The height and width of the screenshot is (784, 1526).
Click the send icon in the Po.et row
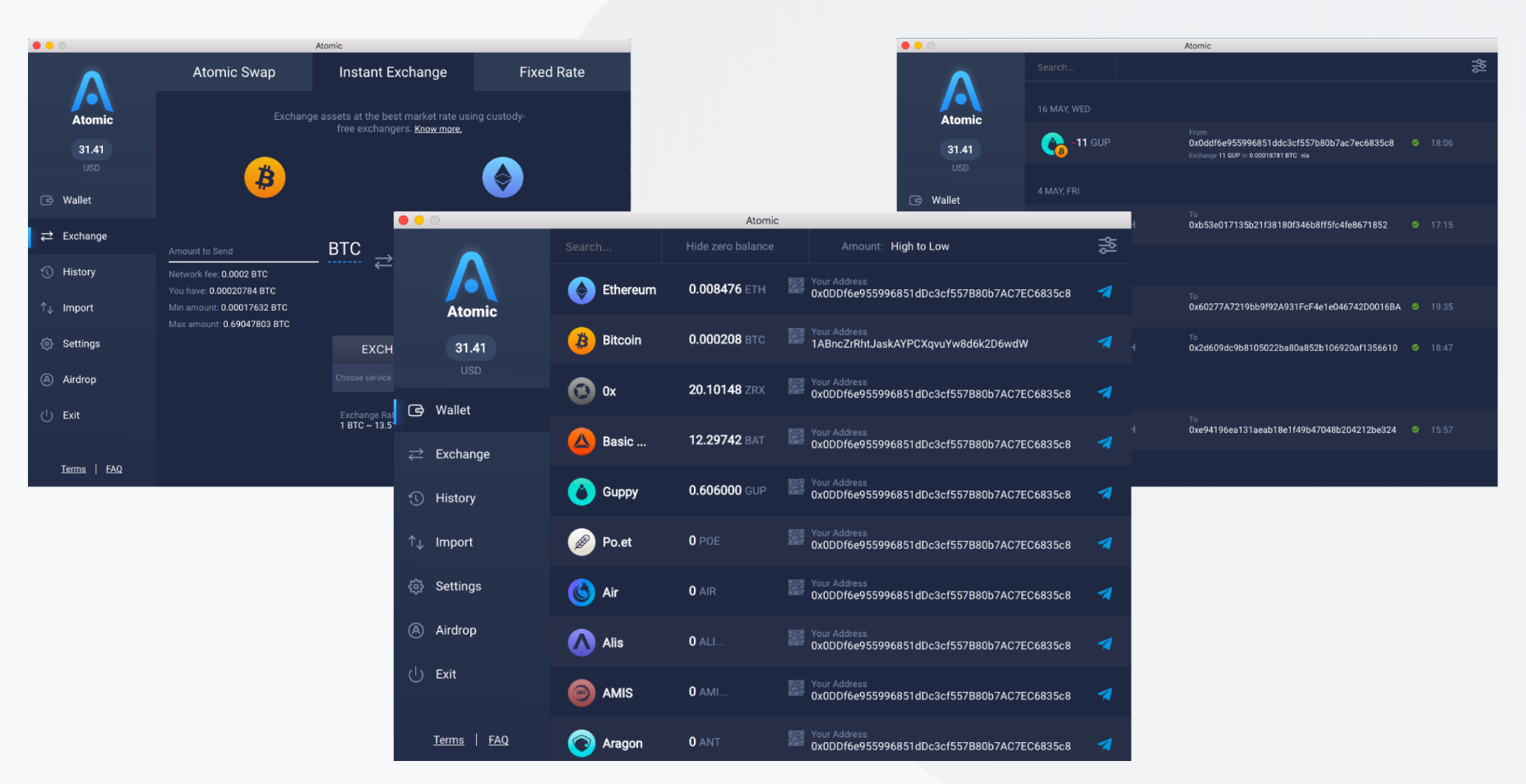(x=1105, y=543)
